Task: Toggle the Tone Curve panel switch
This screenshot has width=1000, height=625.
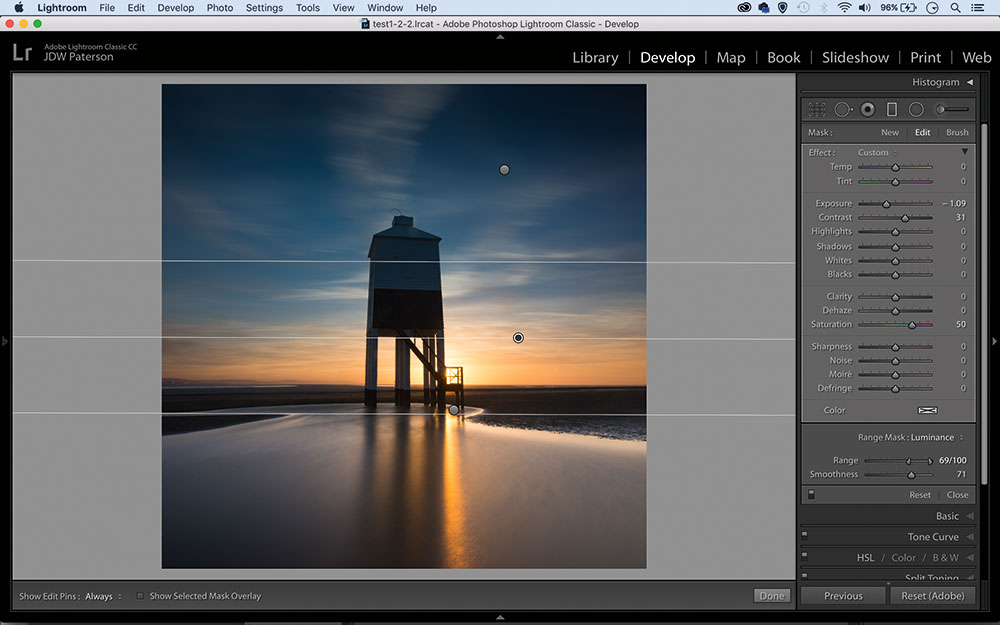Action: tap(804, 536)
